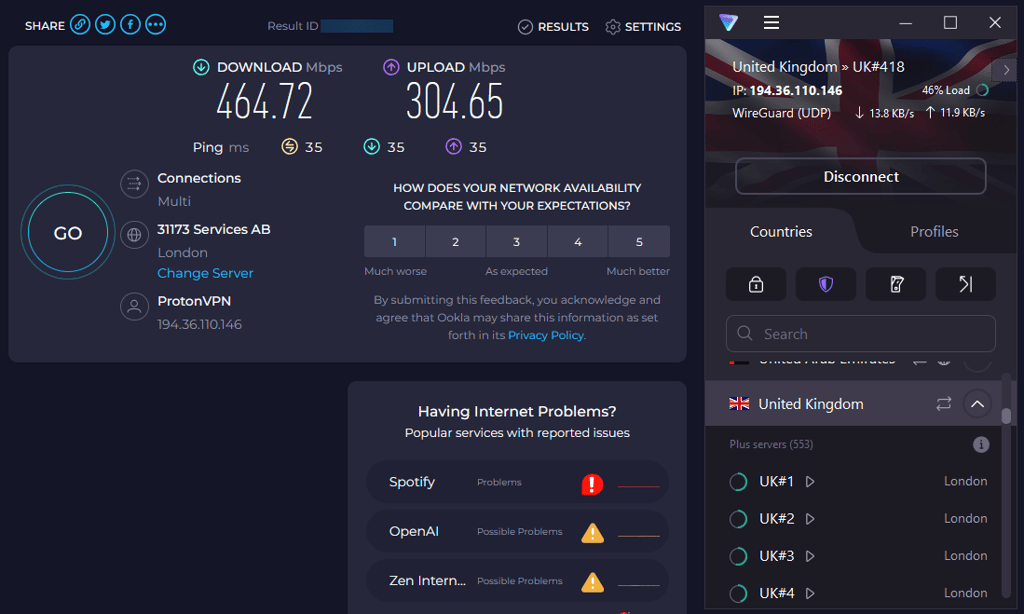Expand the connection details side arrow
This screenshot has width=1024, height=614.
1006,70
